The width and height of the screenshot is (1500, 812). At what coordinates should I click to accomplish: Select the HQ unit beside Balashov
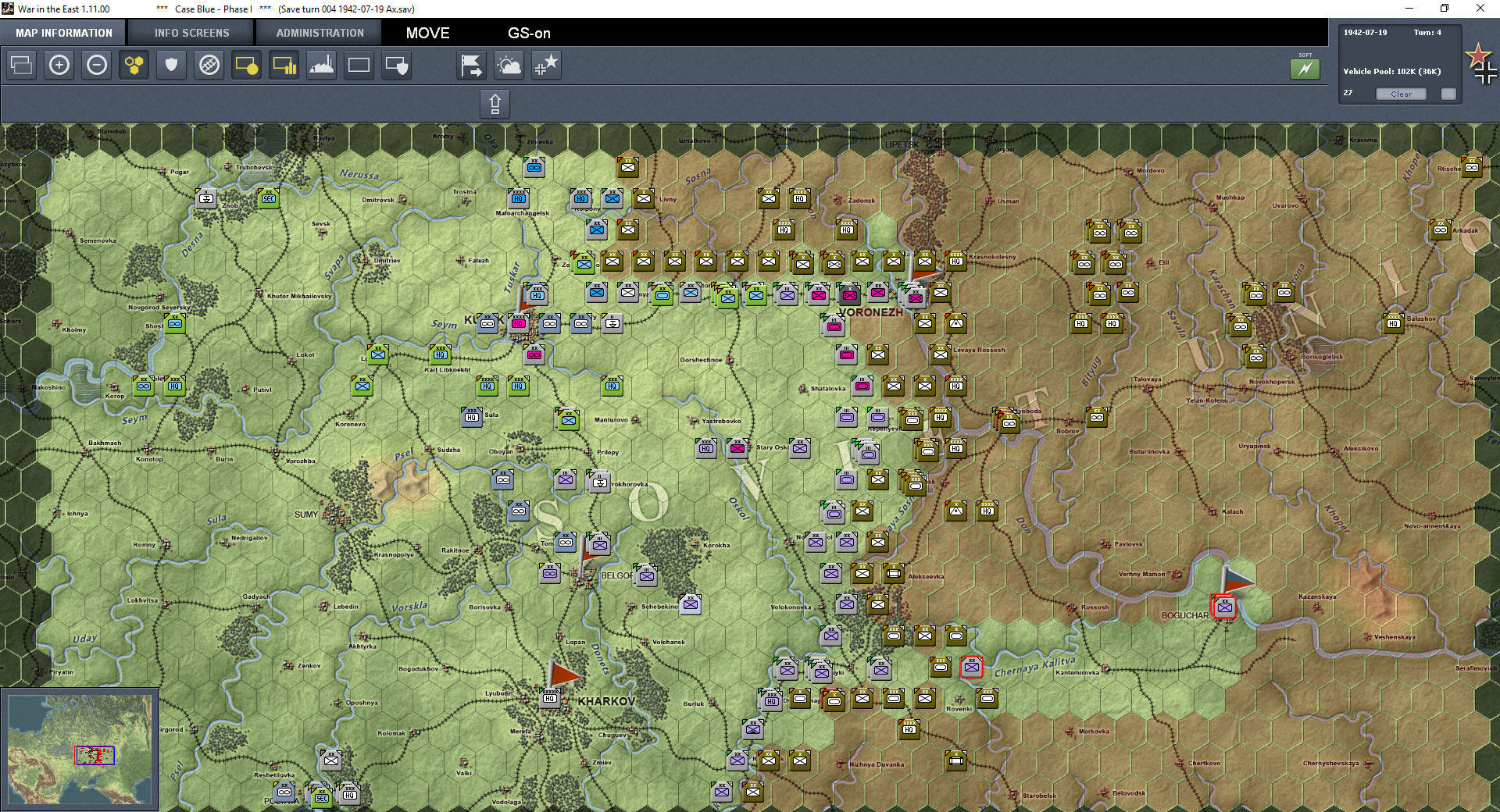[x=1394, y=322]
